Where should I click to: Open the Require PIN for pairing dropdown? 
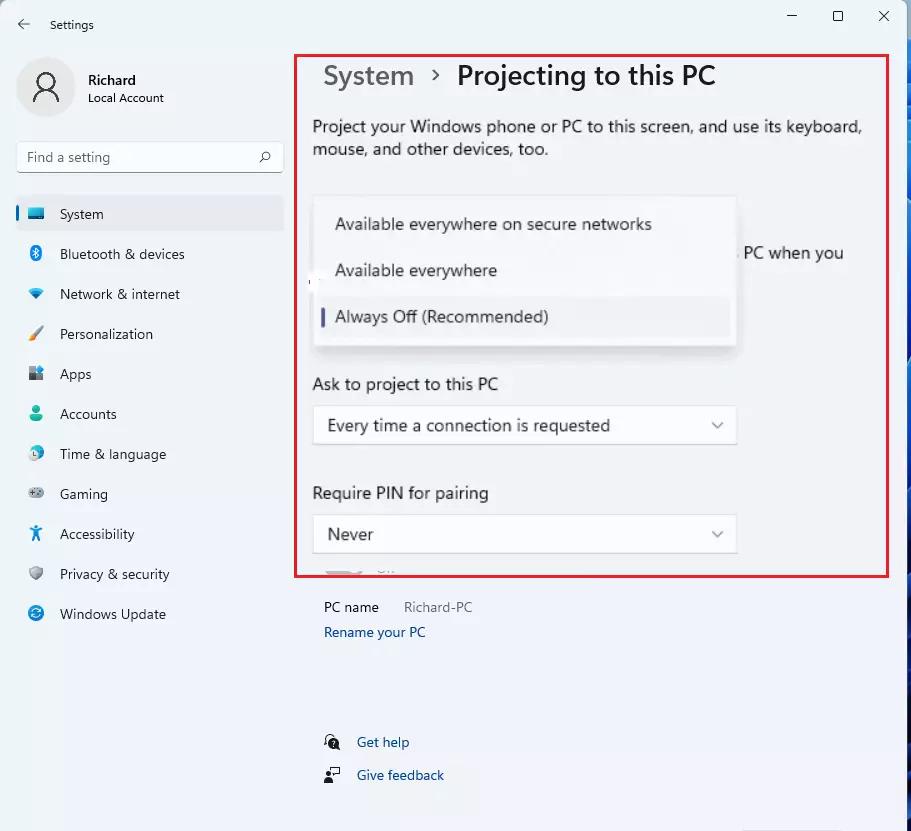(524, 534)
